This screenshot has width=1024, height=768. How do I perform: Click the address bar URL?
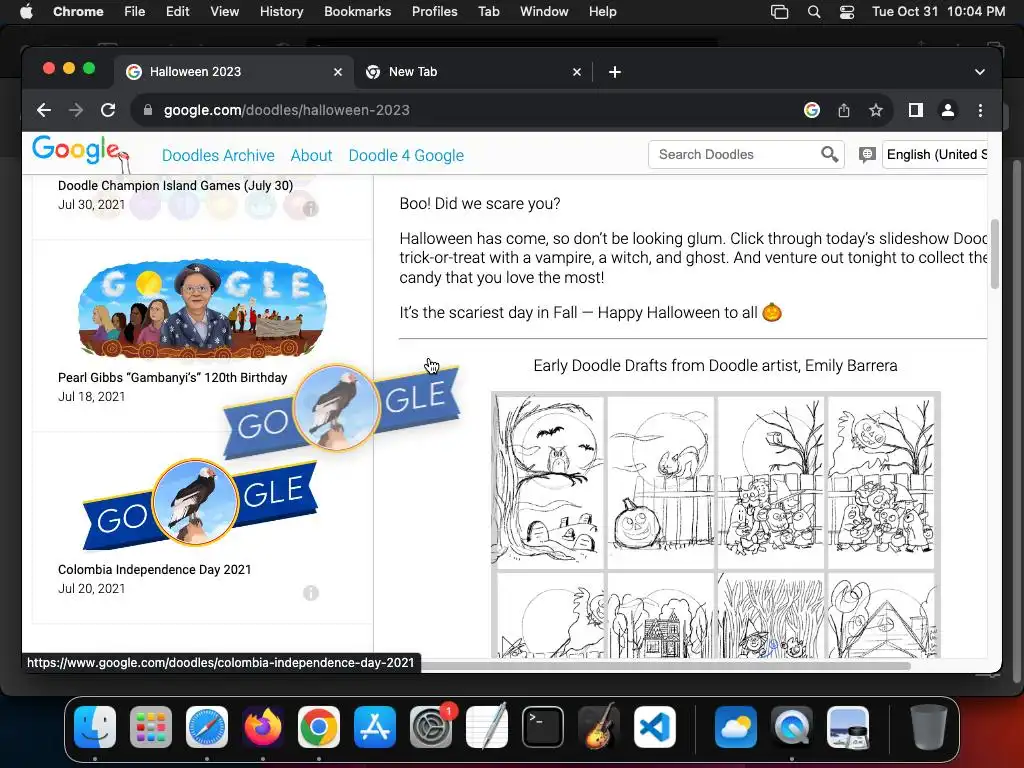click(x=287, y=110)
